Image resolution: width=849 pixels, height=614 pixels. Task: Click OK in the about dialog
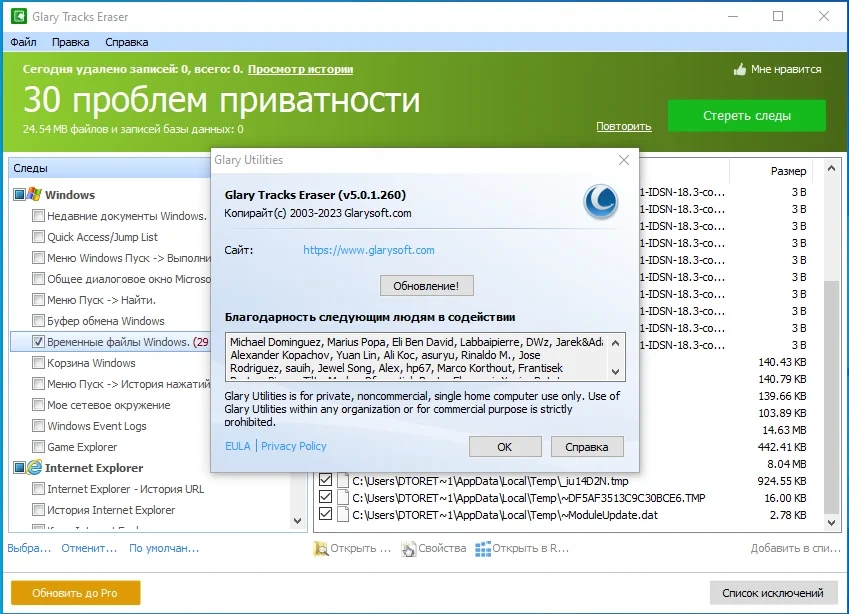tap(505, 447)
